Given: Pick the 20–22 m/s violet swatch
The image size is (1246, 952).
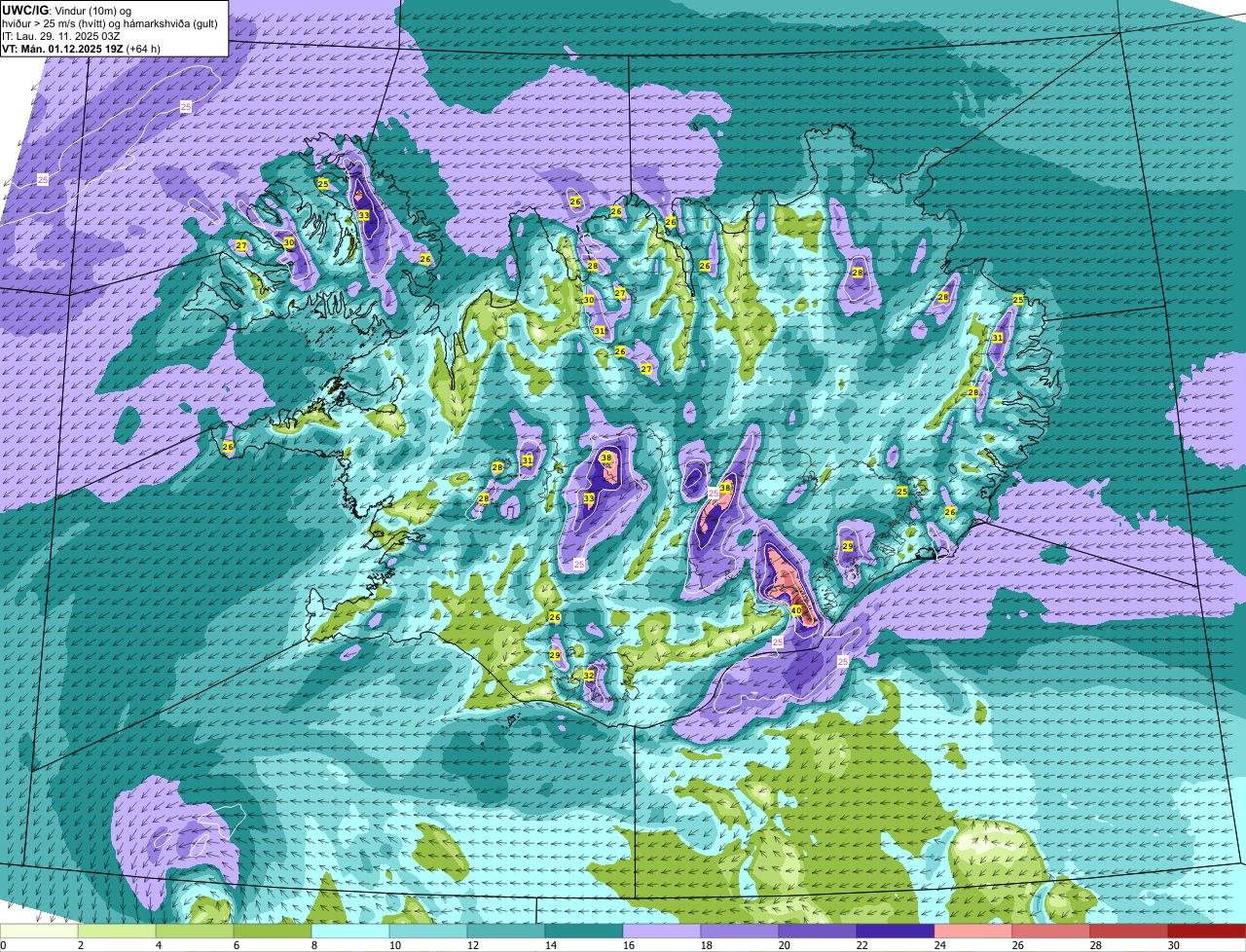Looking at the screenshot, I should pyautogui.click(x=818, y=932).
